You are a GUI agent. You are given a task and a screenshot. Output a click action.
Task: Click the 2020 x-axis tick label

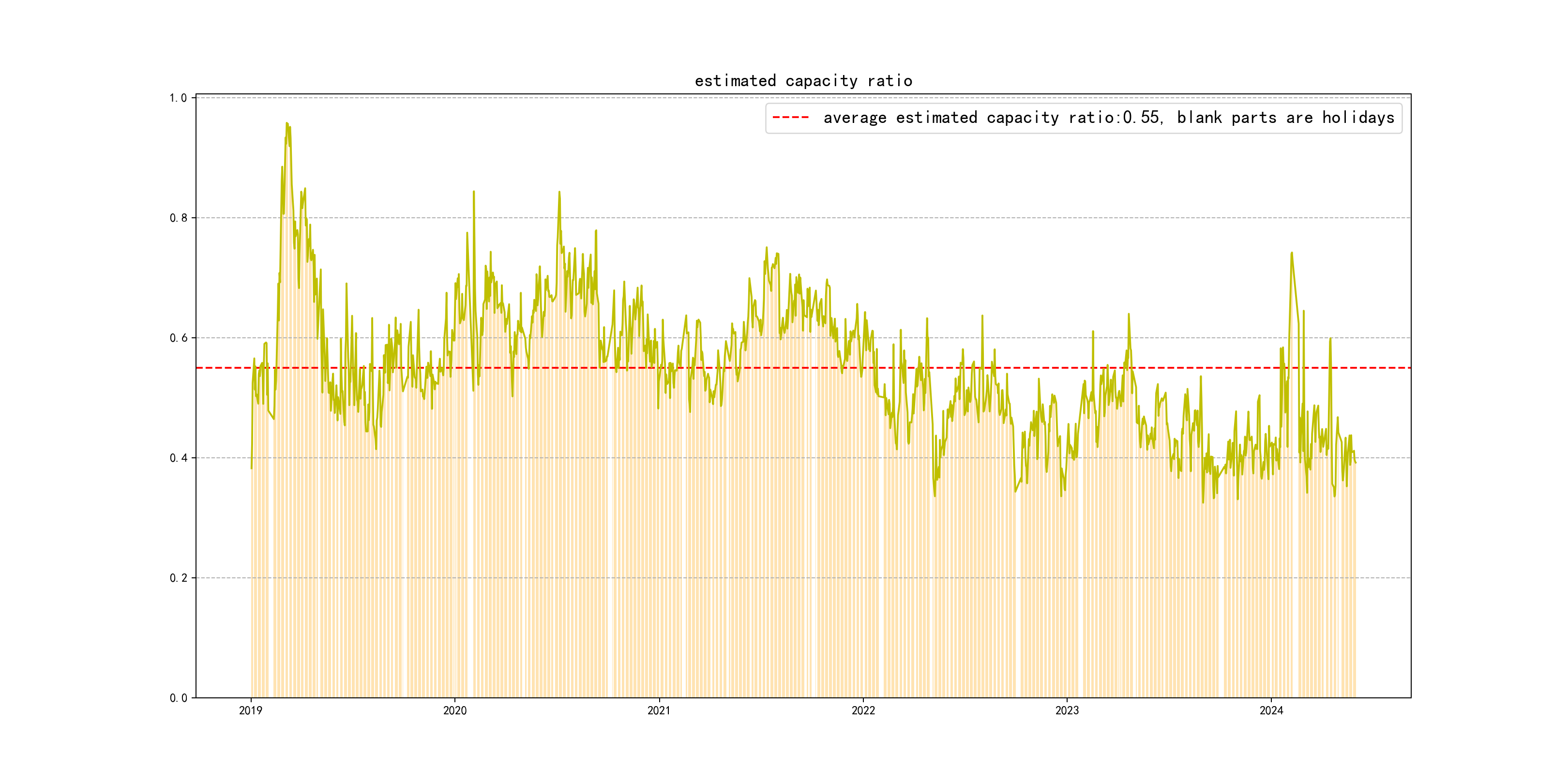coord(455,710)
